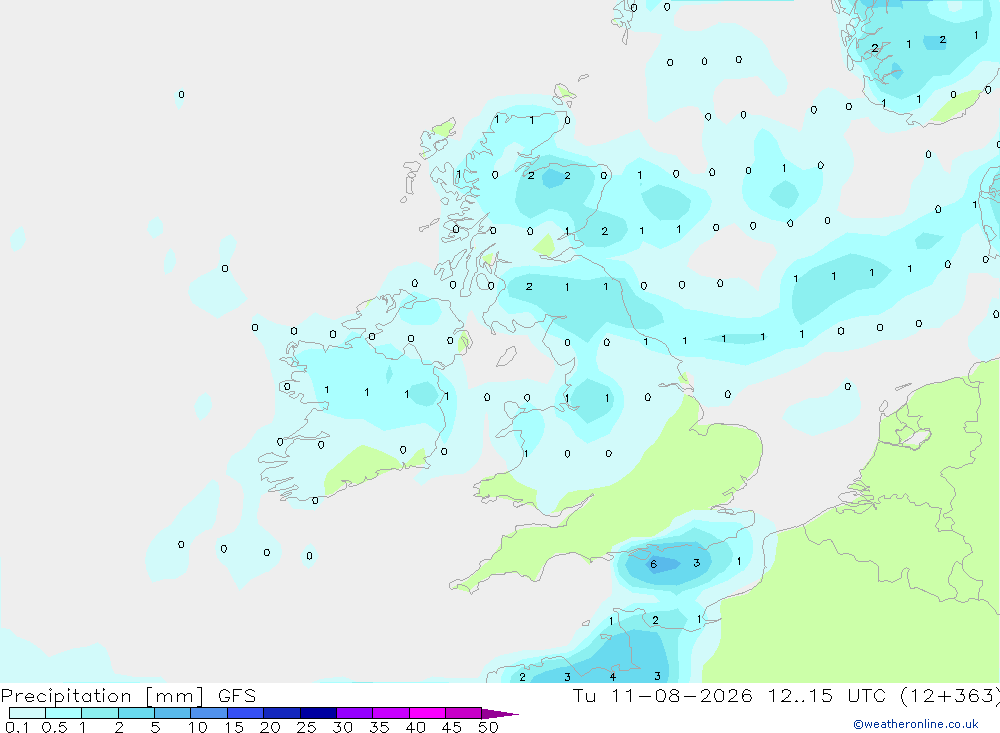Select the 2–5 mm legend color box

coord(136,713)
